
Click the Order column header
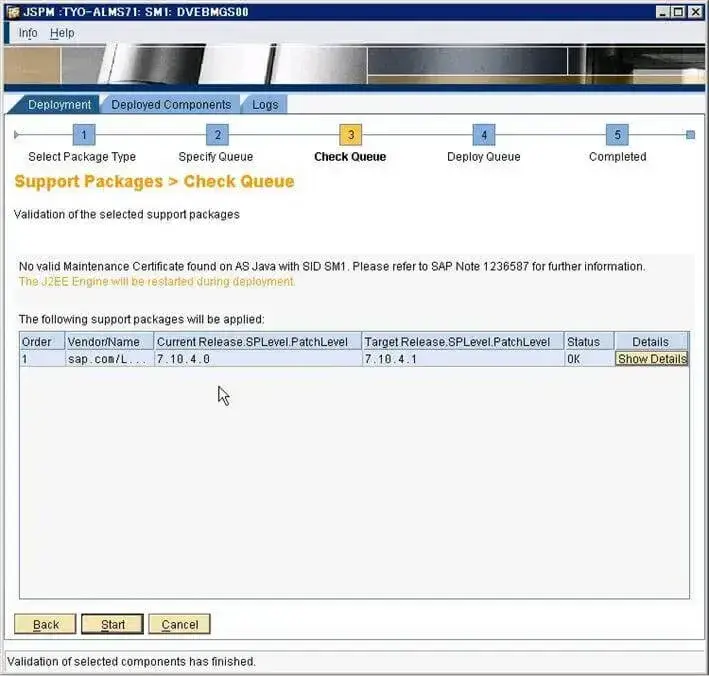pos(42,341)
